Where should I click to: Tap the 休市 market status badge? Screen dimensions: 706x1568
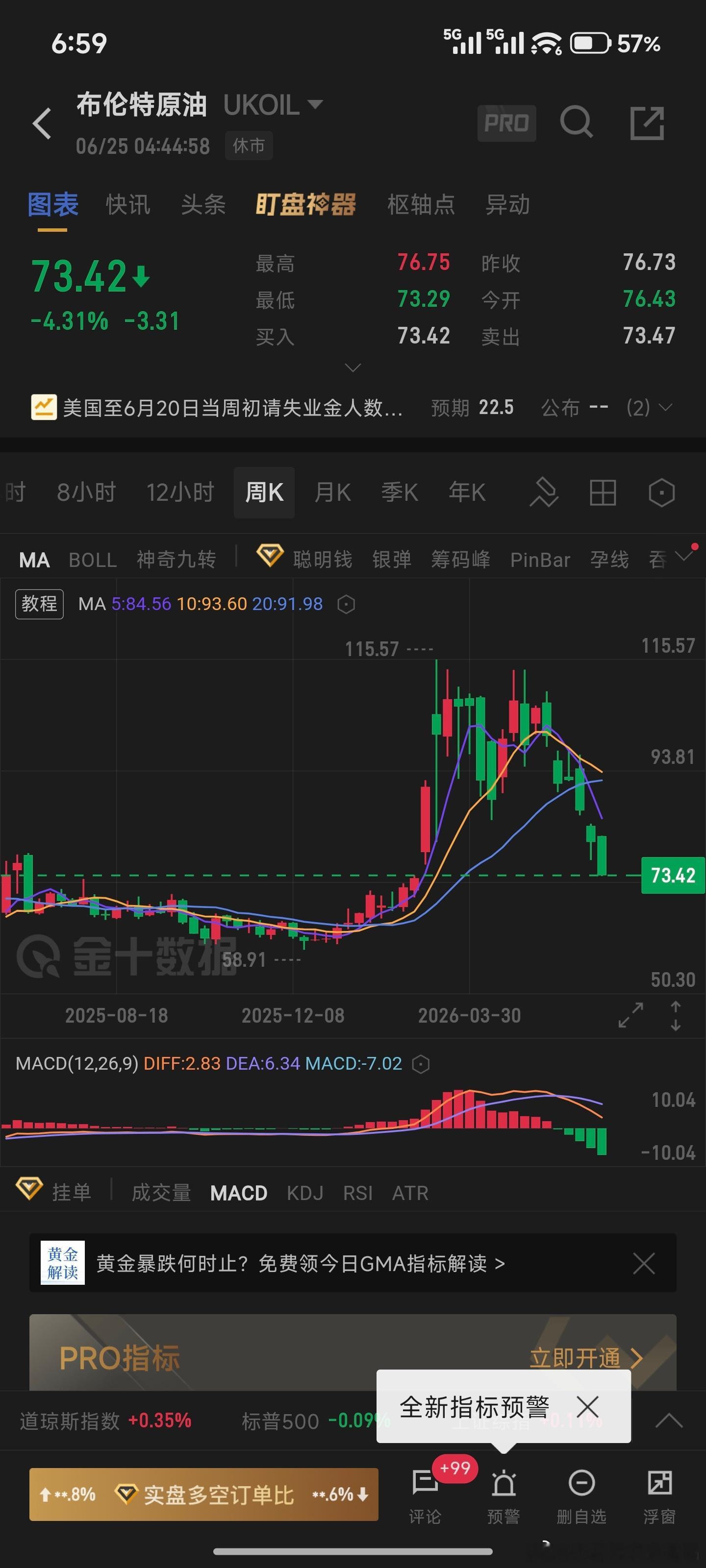point(249,146)
